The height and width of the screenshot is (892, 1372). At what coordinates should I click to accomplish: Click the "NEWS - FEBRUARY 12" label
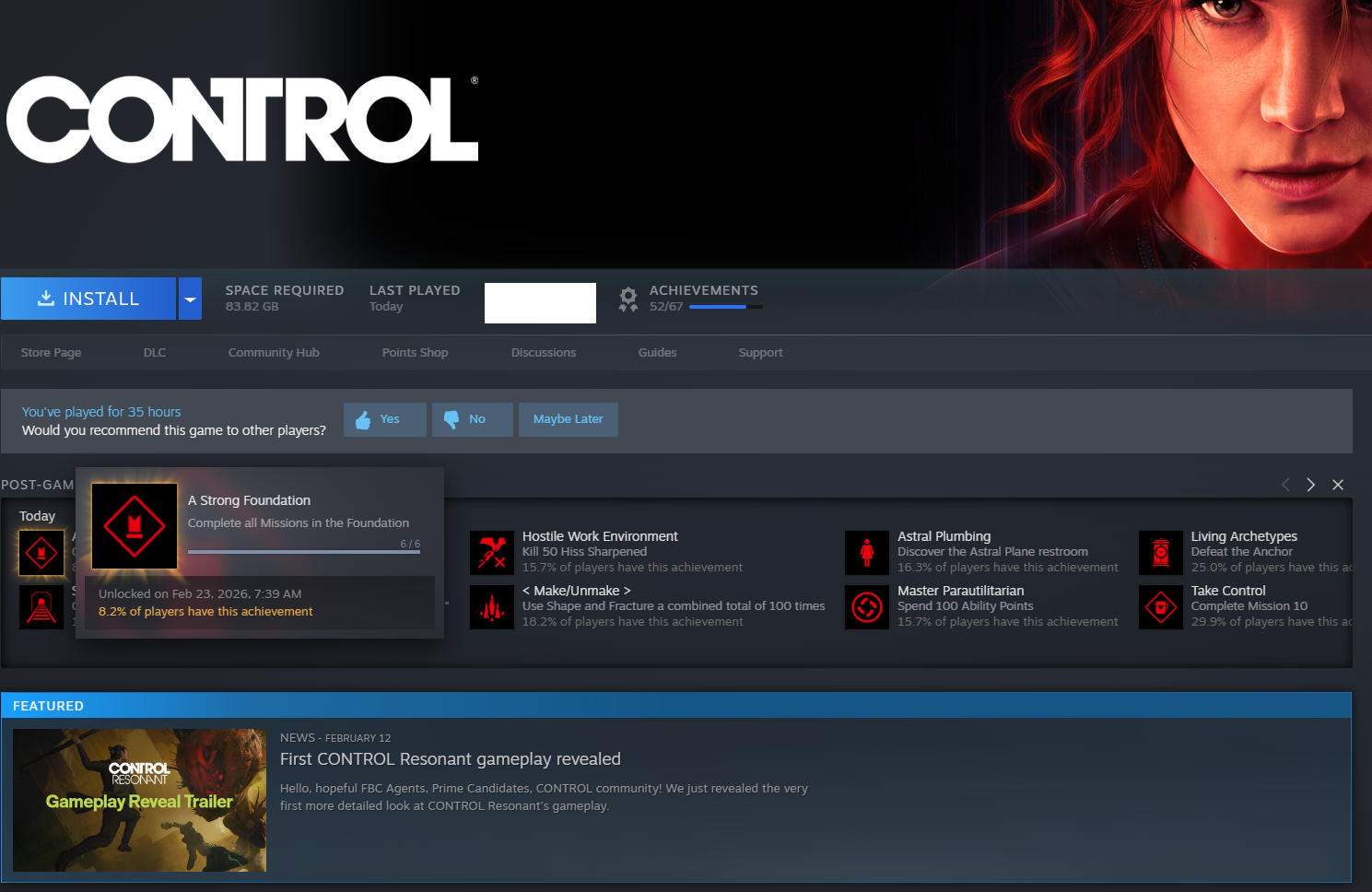[x=335, y=738]
